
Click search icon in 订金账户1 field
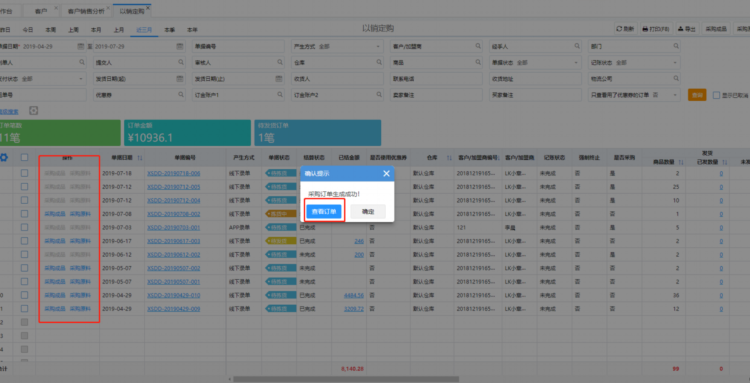click(x=280, y=95)
